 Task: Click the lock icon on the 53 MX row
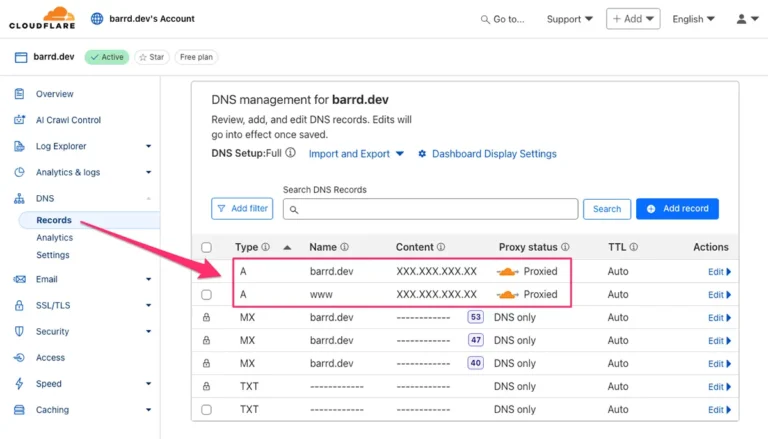coord(207,317)
